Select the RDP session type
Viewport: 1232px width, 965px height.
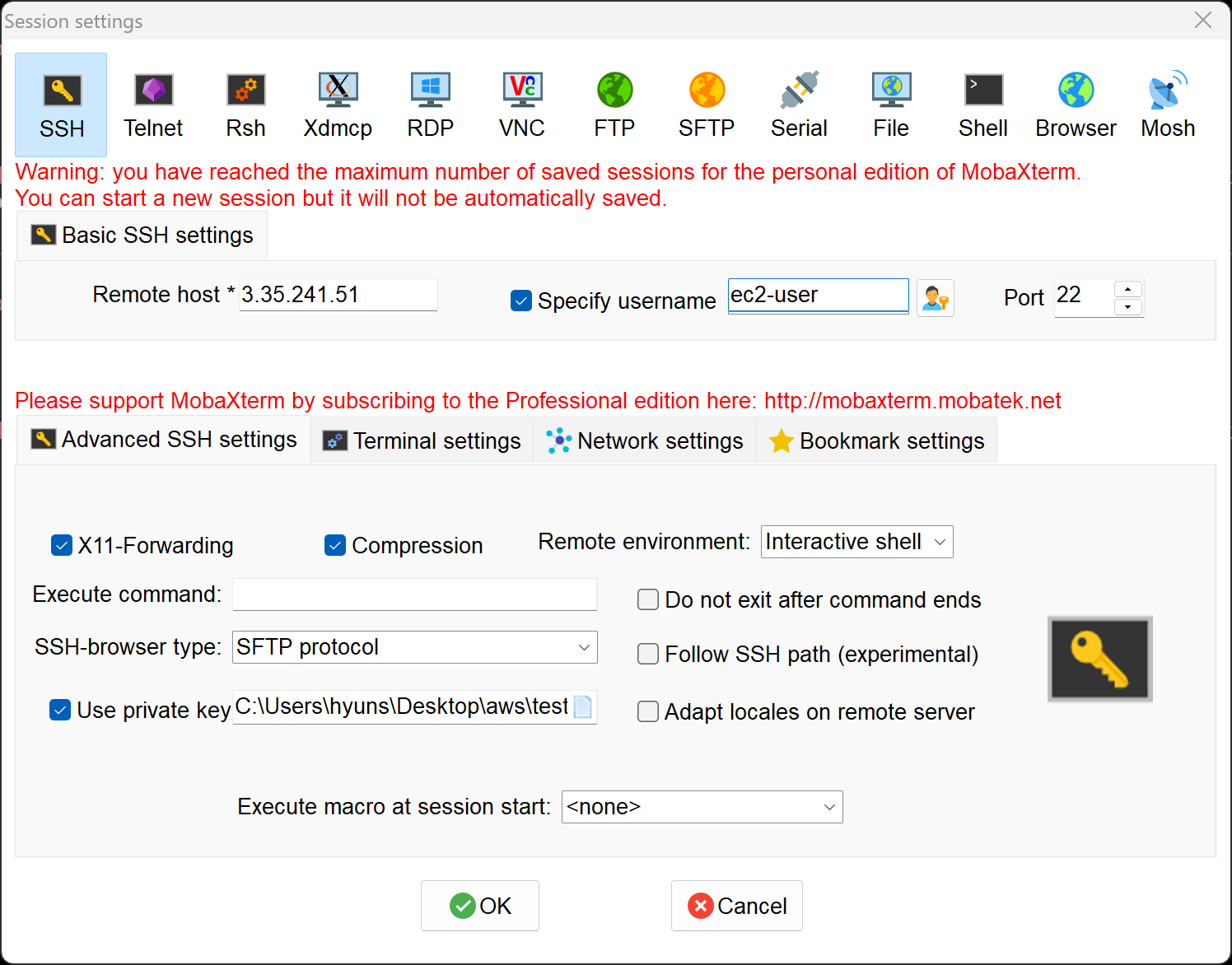[430, 105]
